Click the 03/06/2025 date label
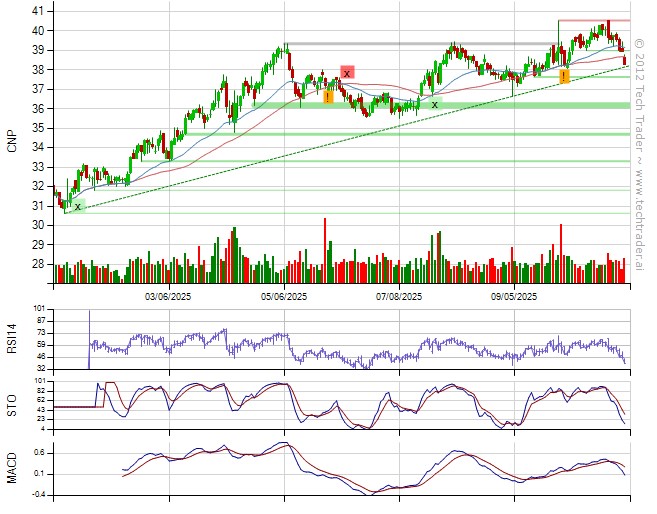The image size is (657, 514). click(x=170, y=296)
